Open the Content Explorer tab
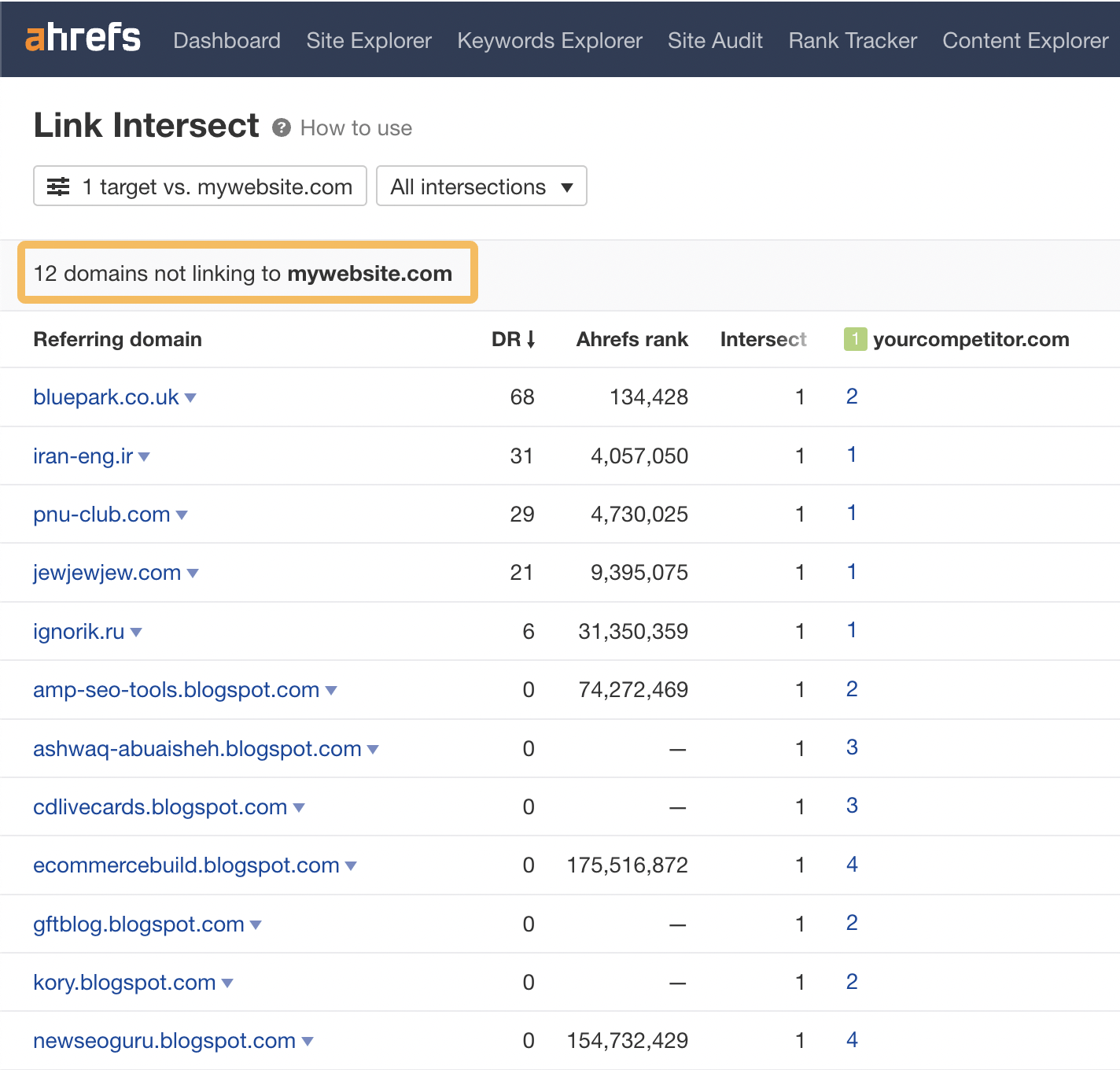This screenshot has height=1070, width=1120. pos(1025,40)
